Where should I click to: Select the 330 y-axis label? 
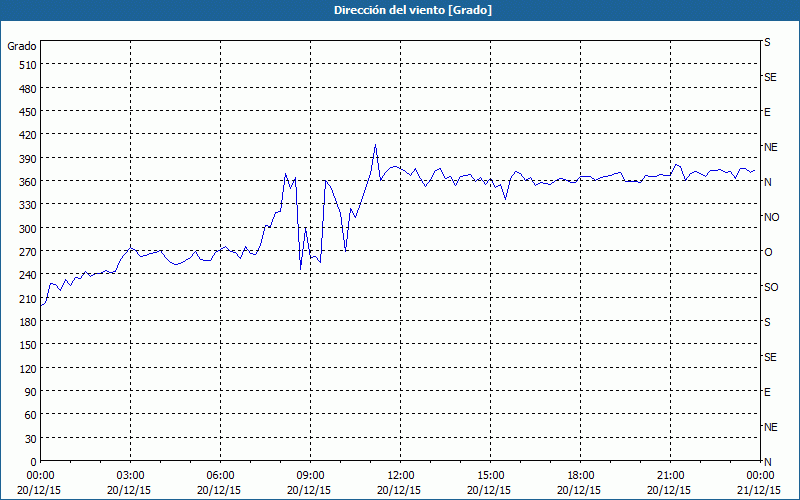(x=28, y=205)
